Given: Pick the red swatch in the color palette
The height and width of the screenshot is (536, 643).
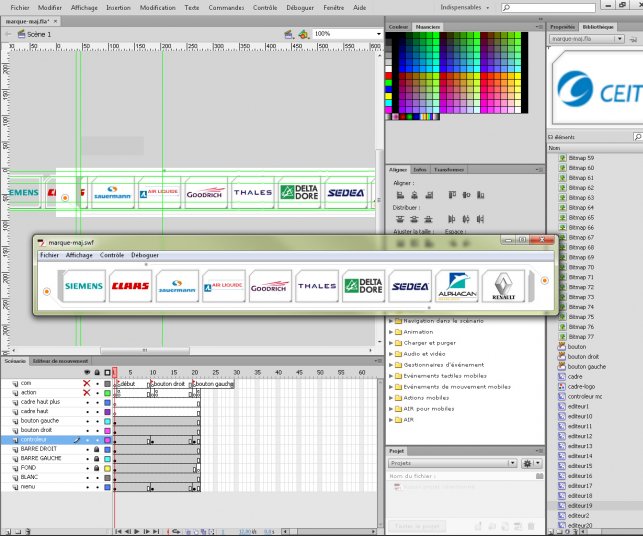Looking at the screenshot, I should coord(389,75).
